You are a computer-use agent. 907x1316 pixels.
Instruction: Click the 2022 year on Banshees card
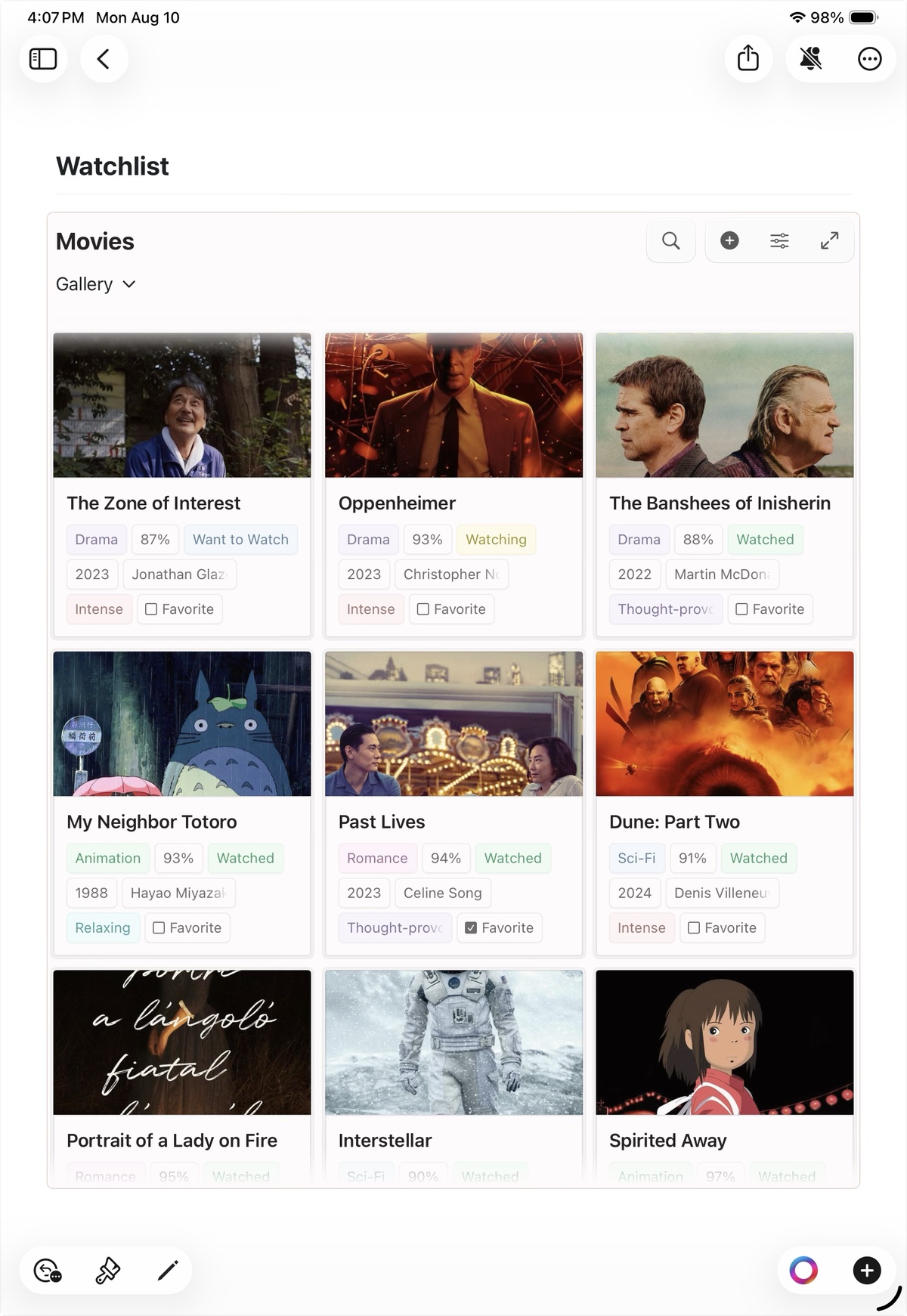click(635, 574)
